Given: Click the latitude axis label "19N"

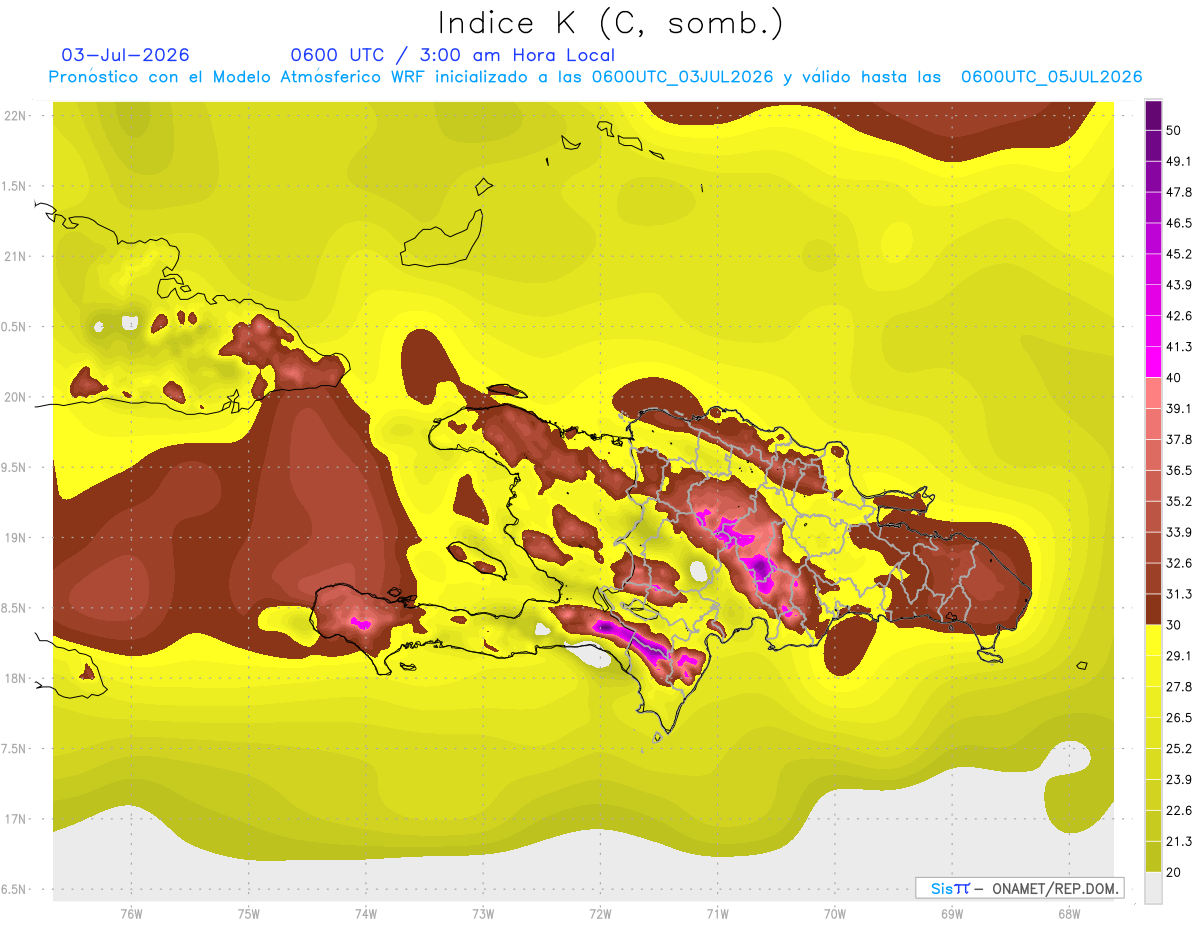Looking at the screenshot, I should [x=17, y=538].
